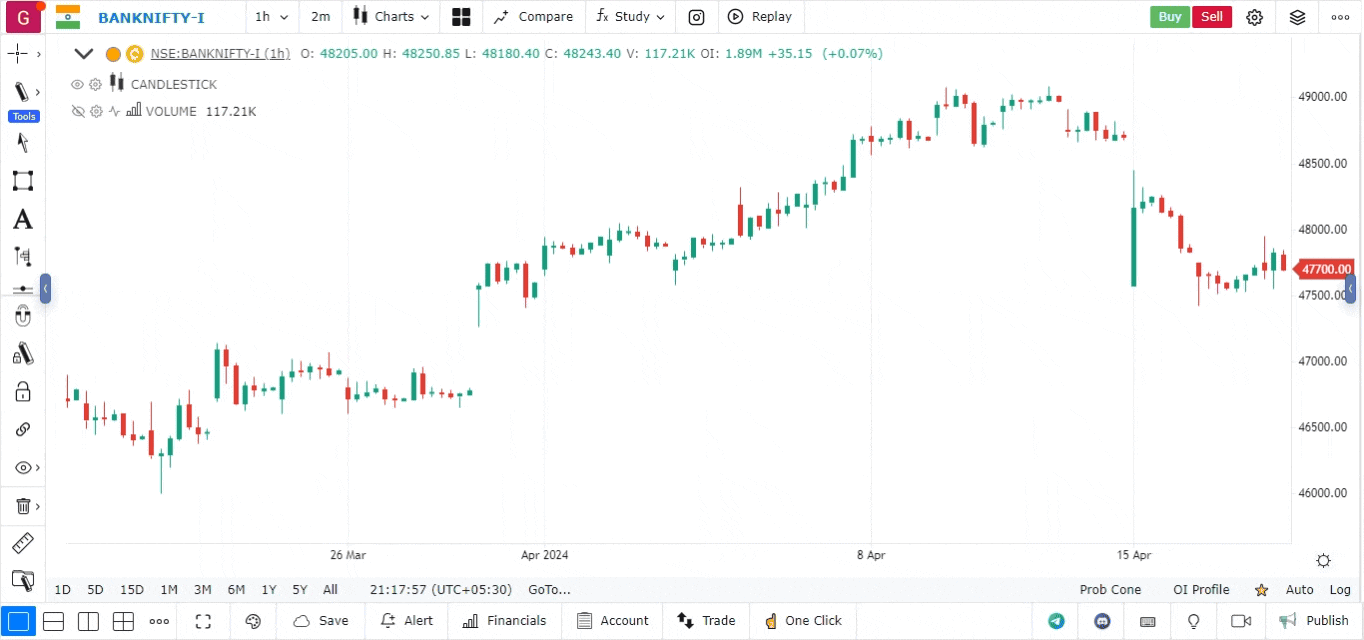Open the Telegram share icon
Screen dimensions: 1364x640
pos(1056,621)
